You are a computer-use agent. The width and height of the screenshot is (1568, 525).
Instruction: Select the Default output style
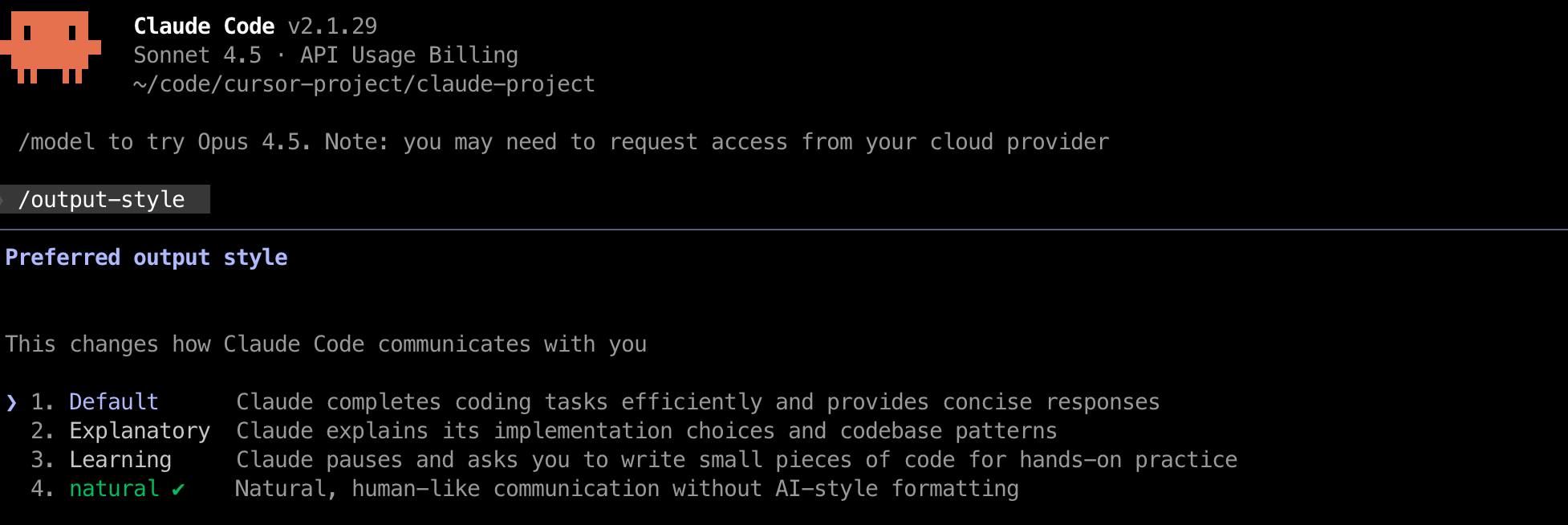(114, 402)
